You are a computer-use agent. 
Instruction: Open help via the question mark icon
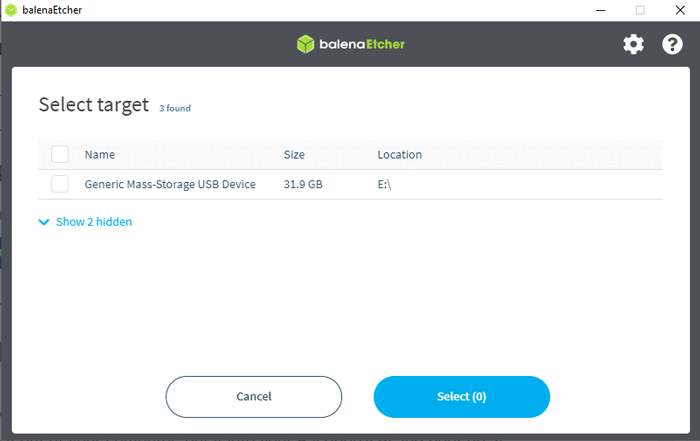(672, 44)
